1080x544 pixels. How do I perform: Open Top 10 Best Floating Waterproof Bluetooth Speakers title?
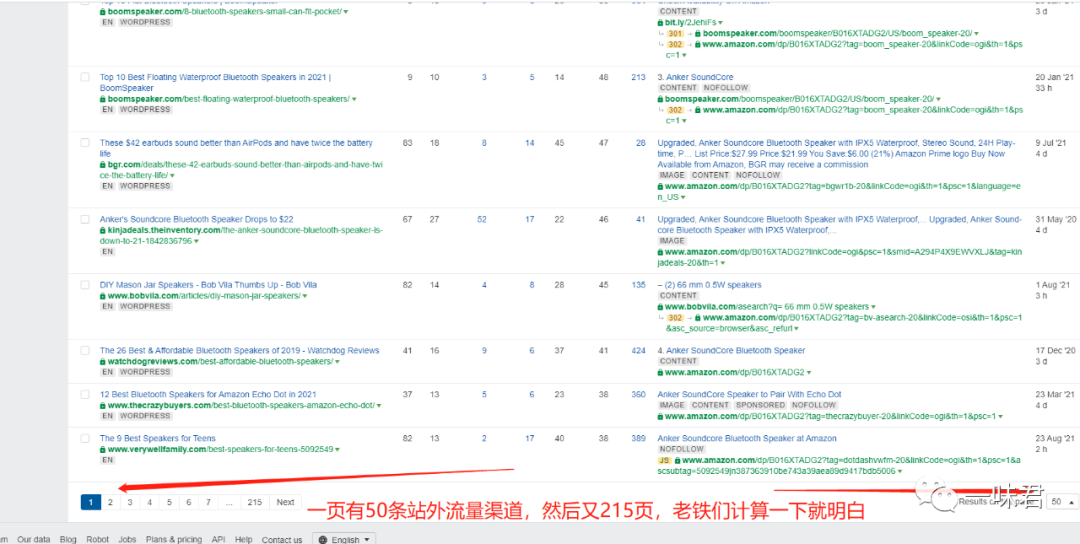tap(215, 83)
